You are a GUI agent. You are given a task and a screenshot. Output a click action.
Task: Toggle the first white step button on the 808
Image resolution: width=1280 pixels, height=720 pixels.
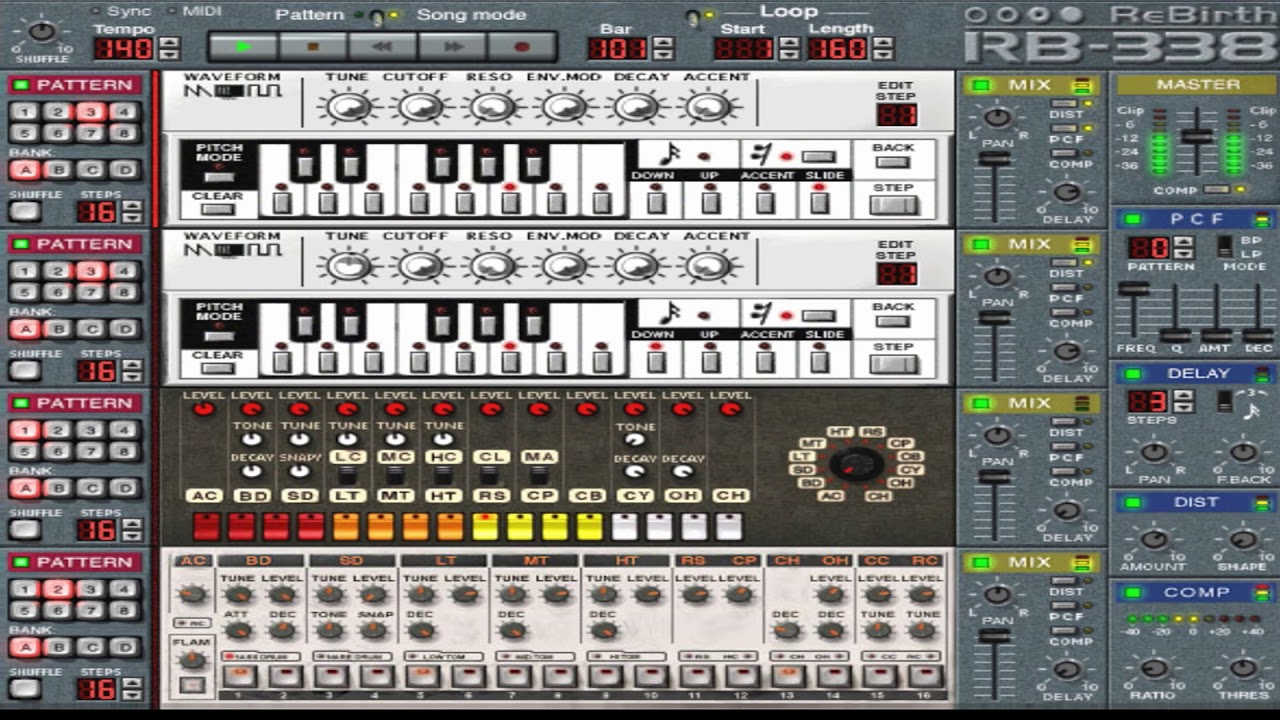click(x=624, y=525)
